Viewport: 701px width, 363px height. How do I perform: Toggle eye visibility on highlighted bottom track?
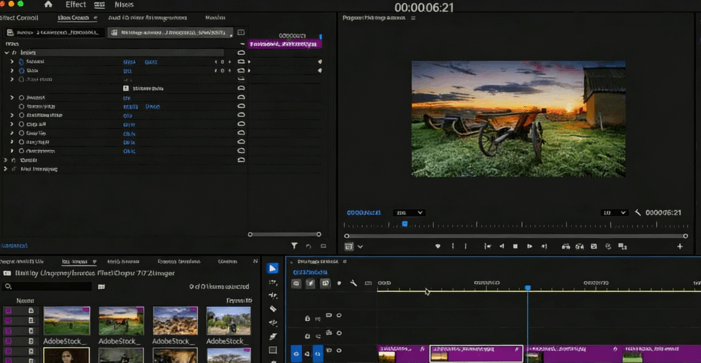[339, 350]
